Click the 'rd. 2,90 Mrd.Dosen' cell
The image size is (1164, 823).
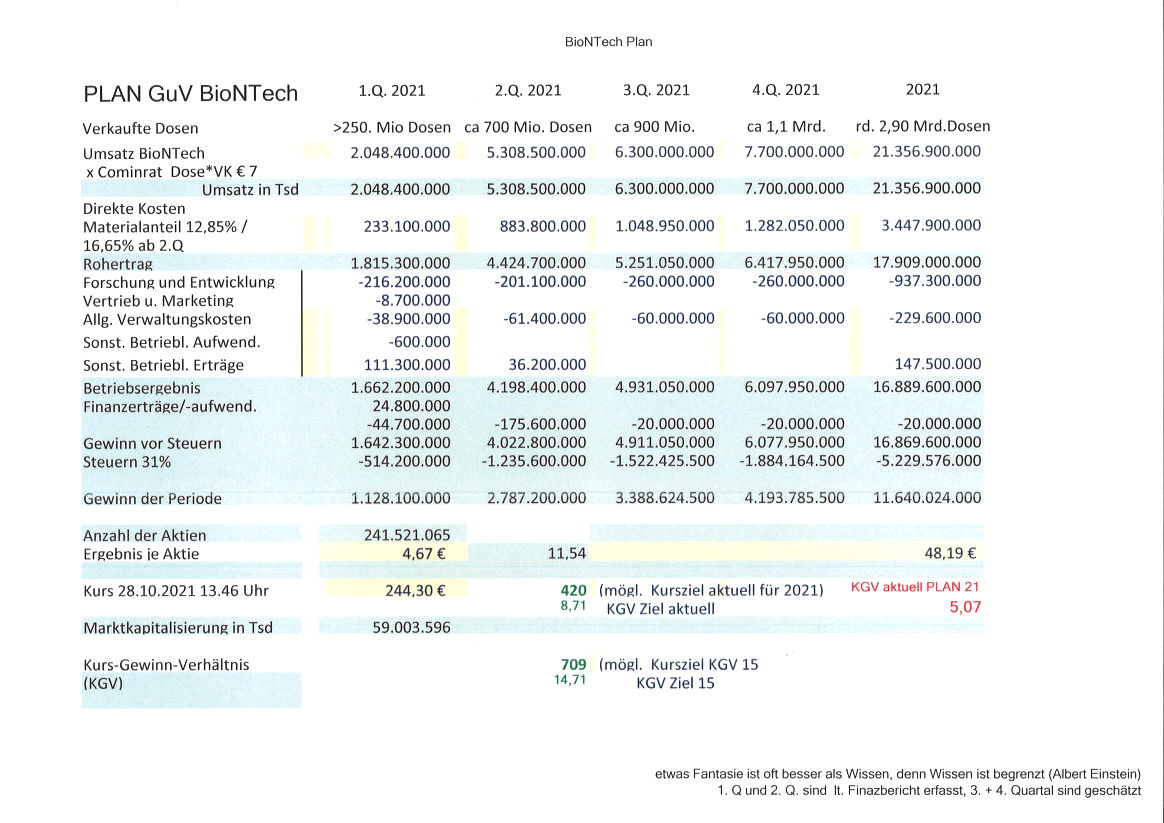point(923,126)
